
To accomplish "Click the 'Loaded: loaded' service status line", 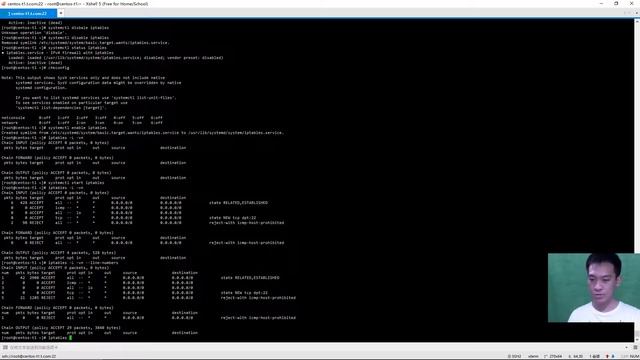I will pyautogui.click(x=116, y=58).
